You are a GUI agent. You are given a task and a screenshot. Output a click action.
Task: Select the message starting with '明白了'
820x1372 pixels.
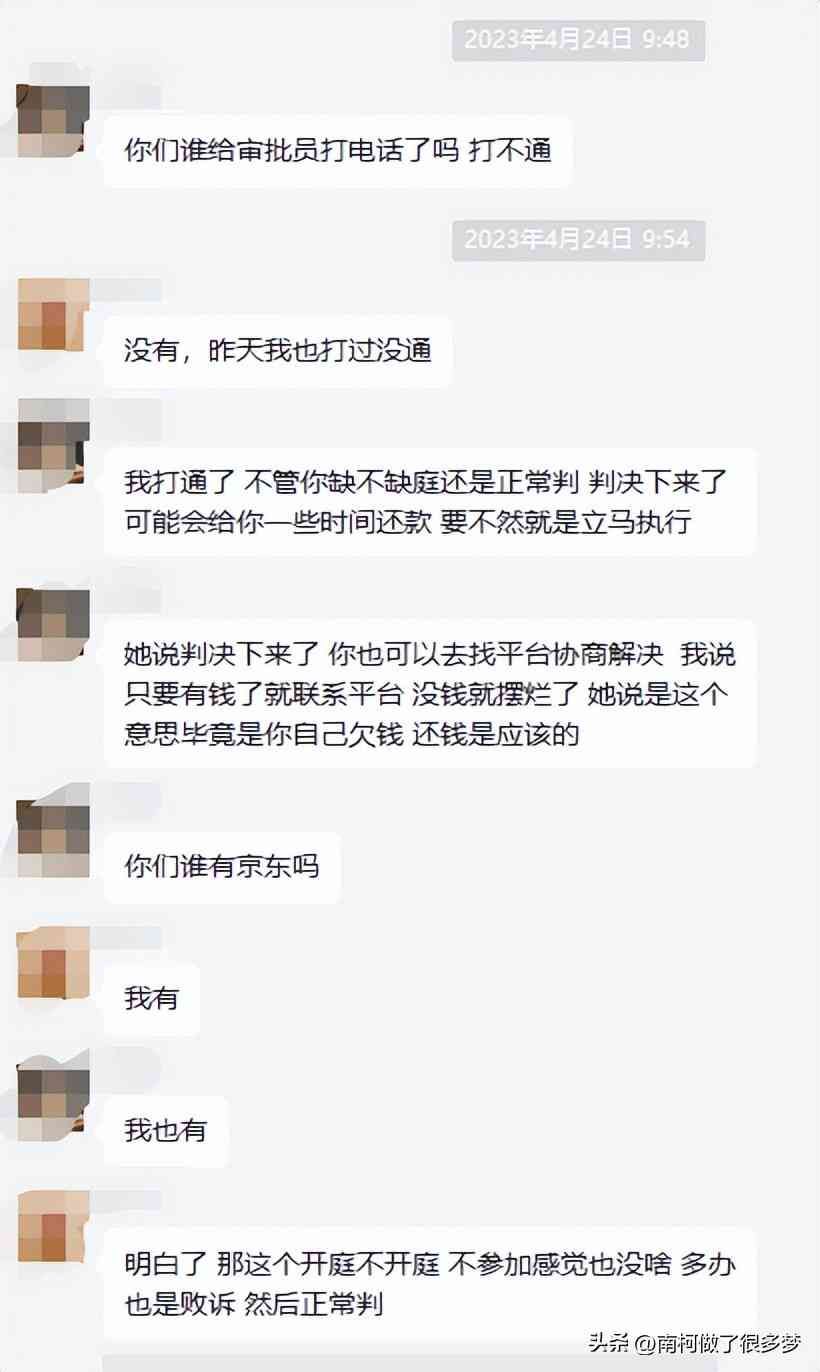(x=430, y=1283)
